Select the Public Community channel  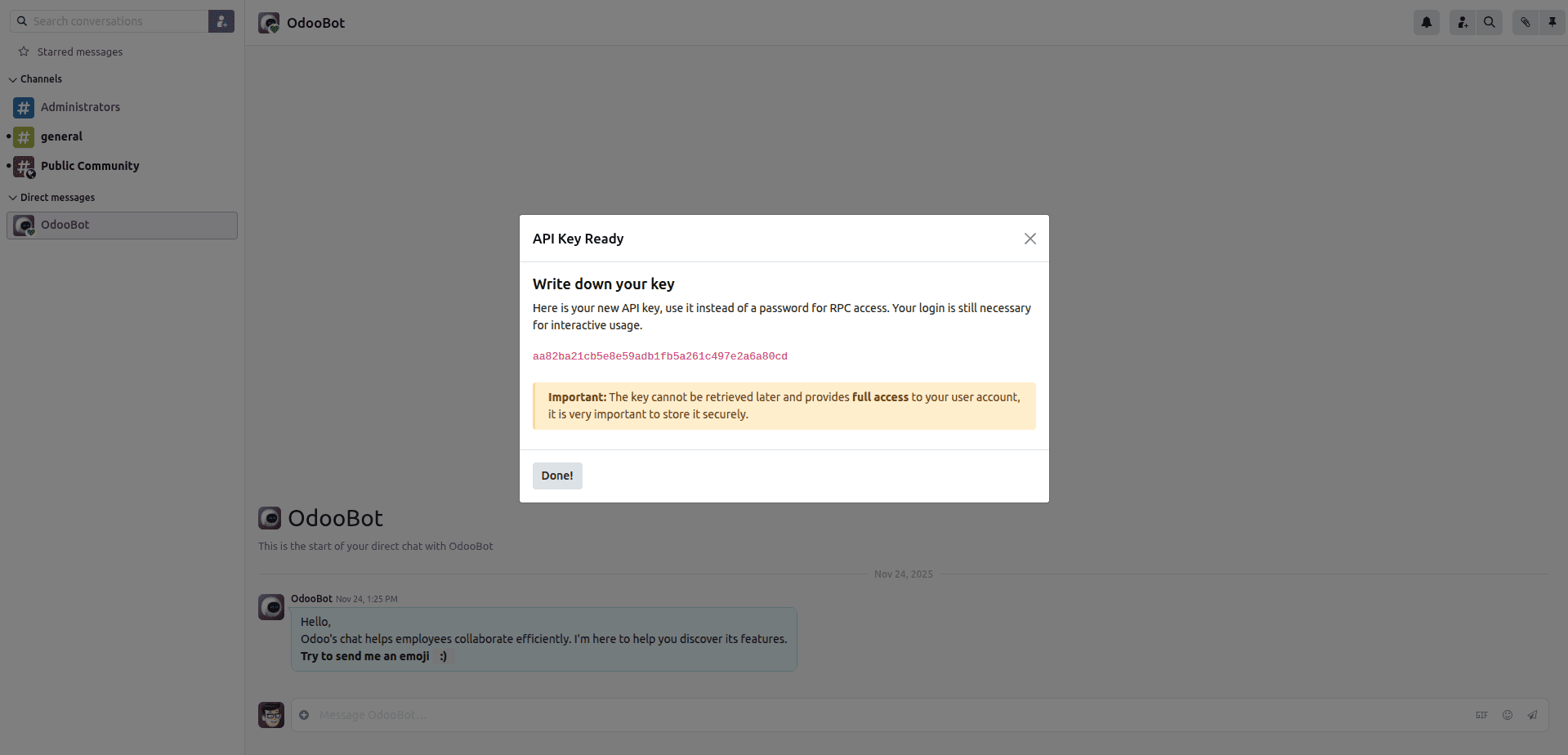point(90,166)
